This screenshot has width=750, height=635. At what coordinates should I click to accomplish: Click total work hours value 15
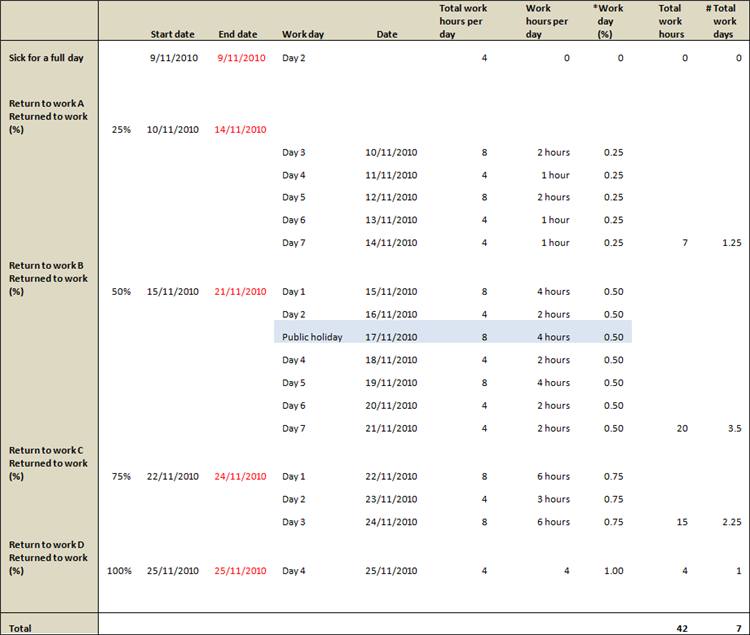coord(683,522)
